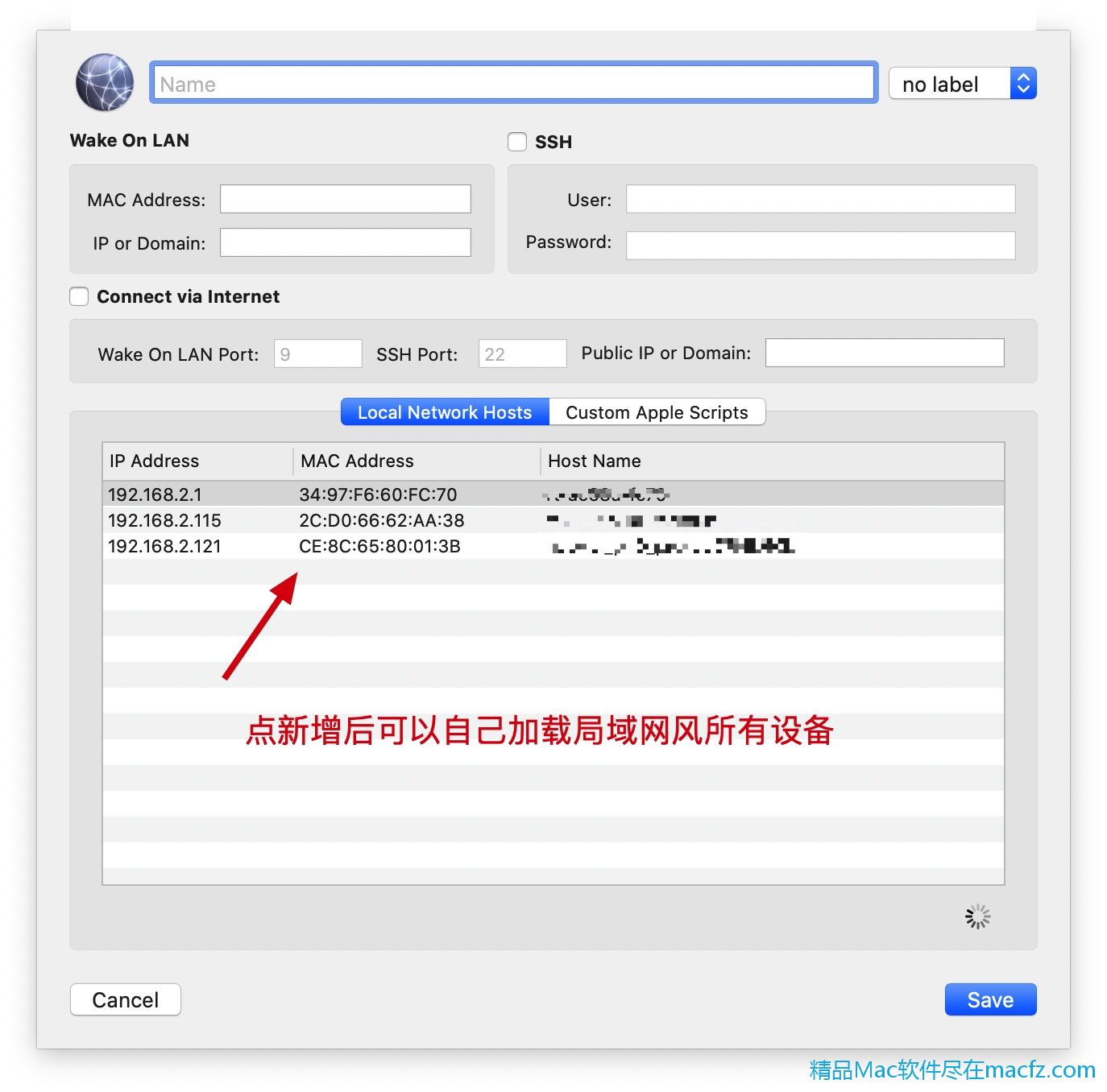Sort by MAC Address column header
The height and width of the screenshot is (1092, 1107).
coord(417,461)
